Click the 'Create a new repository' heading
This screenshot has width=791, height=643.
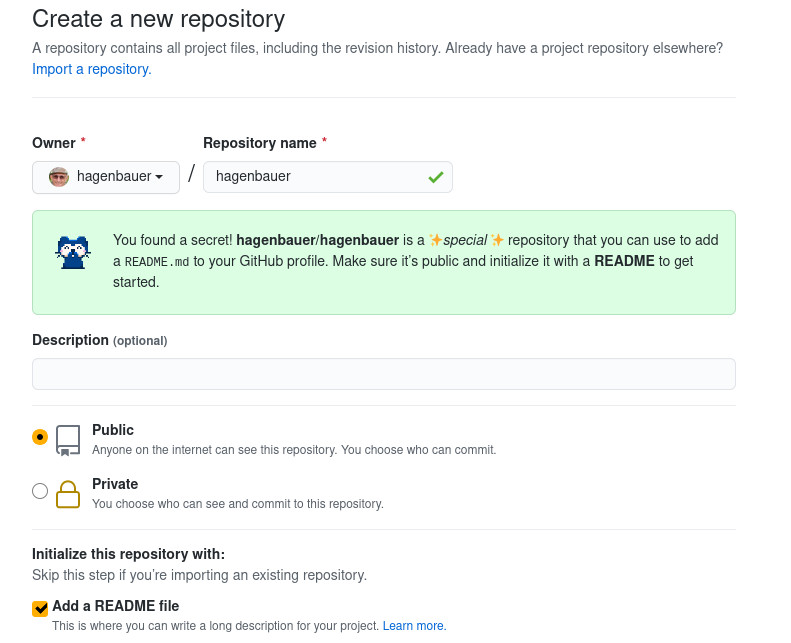(158, 19)
